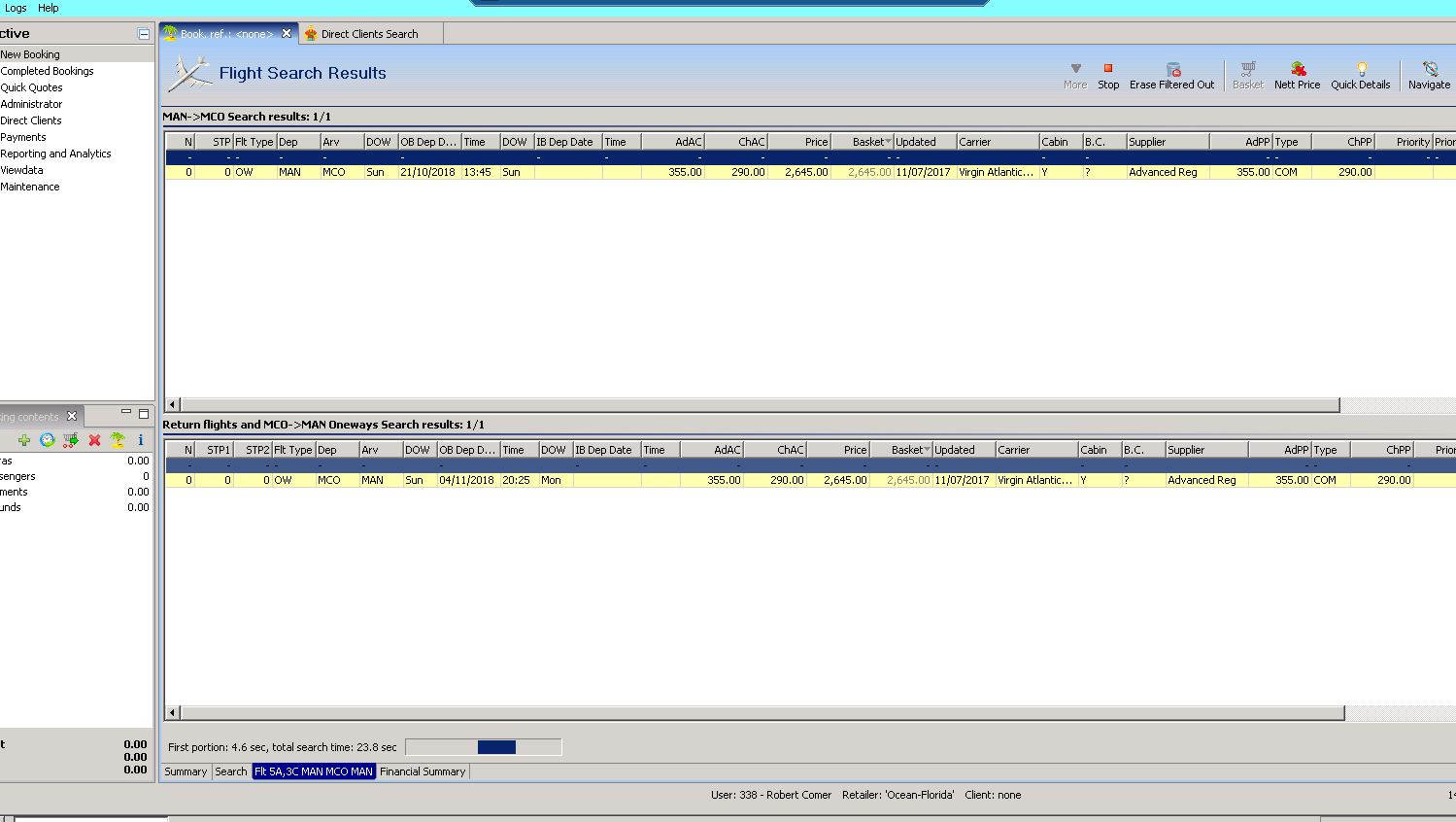Image resolution: width=1456 pixels, height=822 pixels.
Task: Switch to the Direct Clients Search tab
Action: coord(369,34)
